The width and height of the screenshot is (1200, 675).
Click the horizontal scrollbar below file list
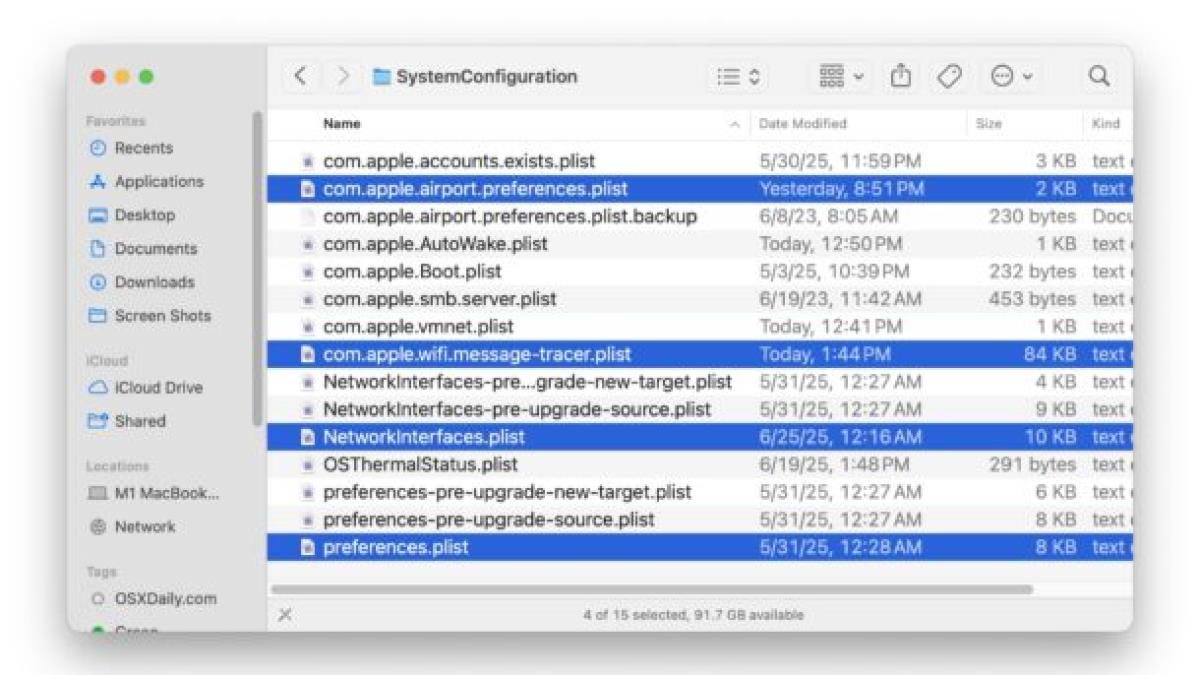tap(650, 590)
